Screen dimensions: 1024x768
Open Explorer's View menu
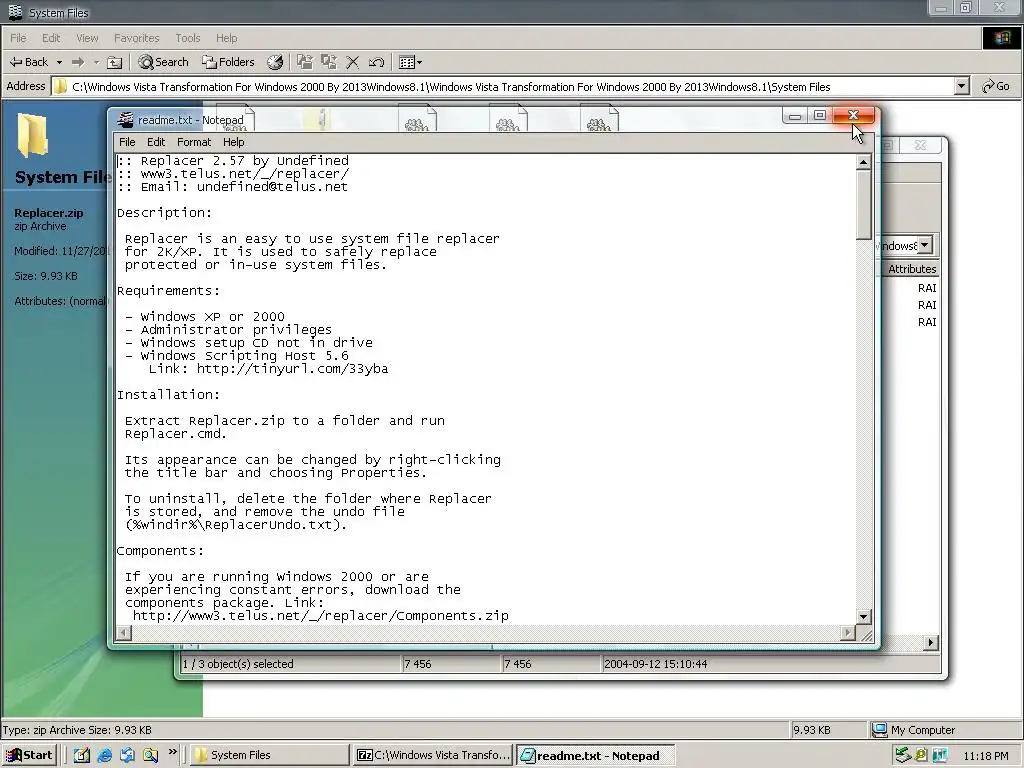pyautogui.click(x=87, y=38)
